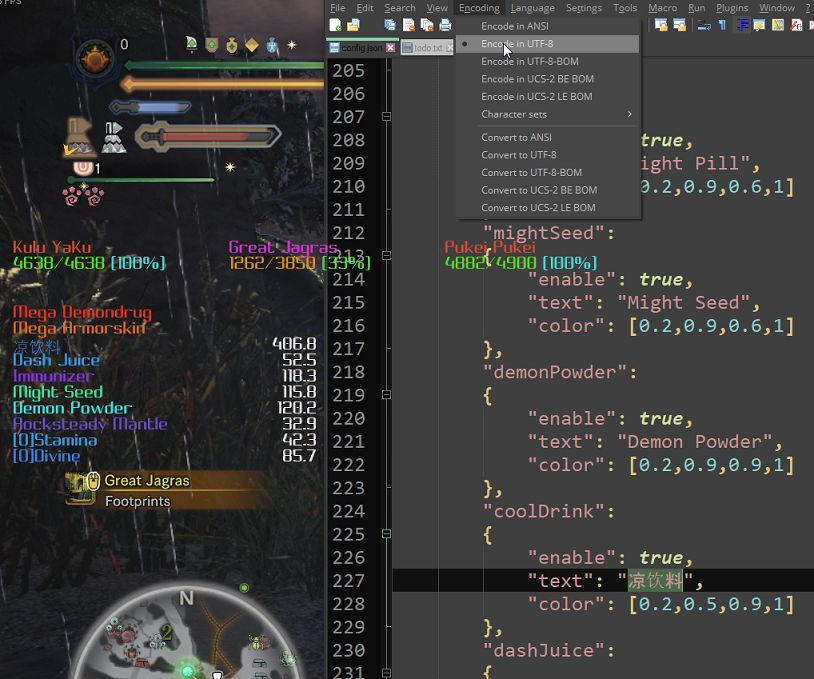Click the Close All documents toolbar icon
Screen dimensions: 814x679
(x=427, y=25)
